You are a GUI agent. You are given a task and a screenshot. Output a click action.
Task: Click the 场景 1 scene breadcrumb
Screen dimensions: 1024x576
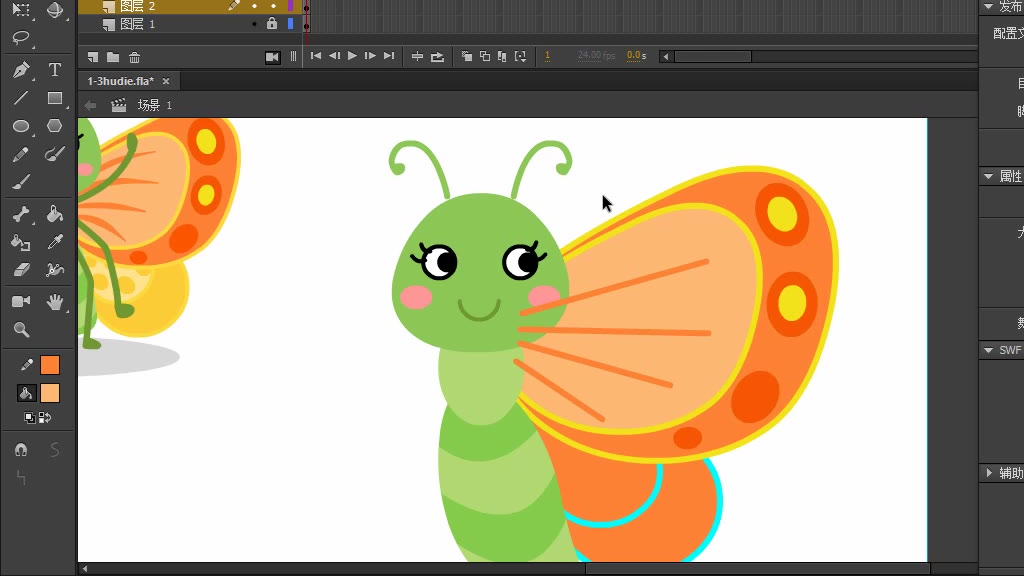click(x=154, y=105)
